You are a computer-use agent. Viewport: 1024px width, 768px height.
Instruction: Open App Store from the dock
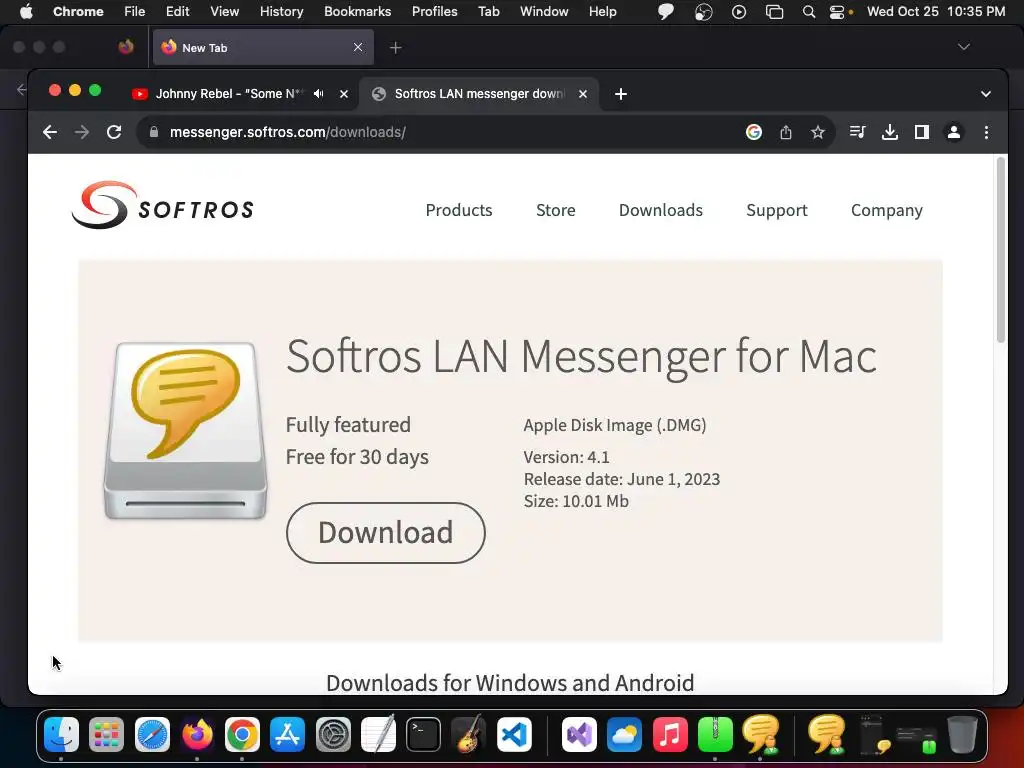pos(287,735)
